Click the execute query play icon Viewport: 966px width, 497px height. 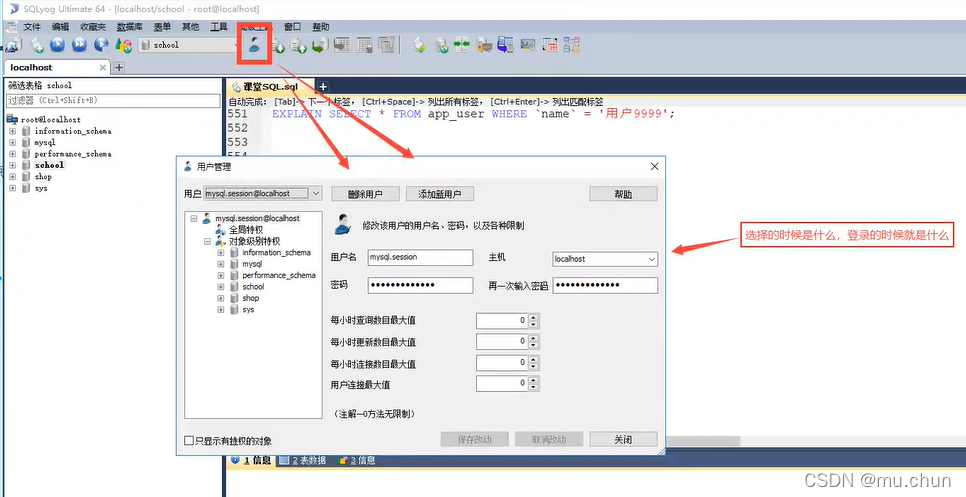pos(57,44)
